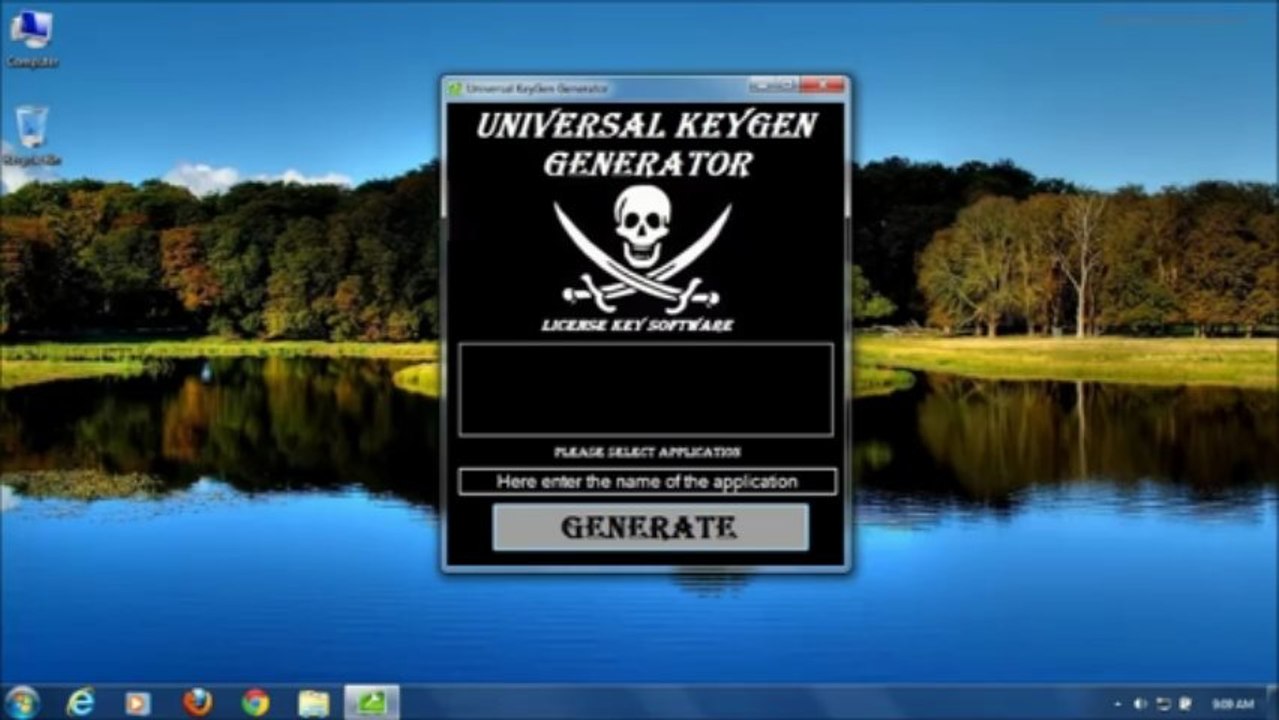Click the pirate skull and swords logo
1279x720 pixels.
pyautogui.click(x=642, y=248)
